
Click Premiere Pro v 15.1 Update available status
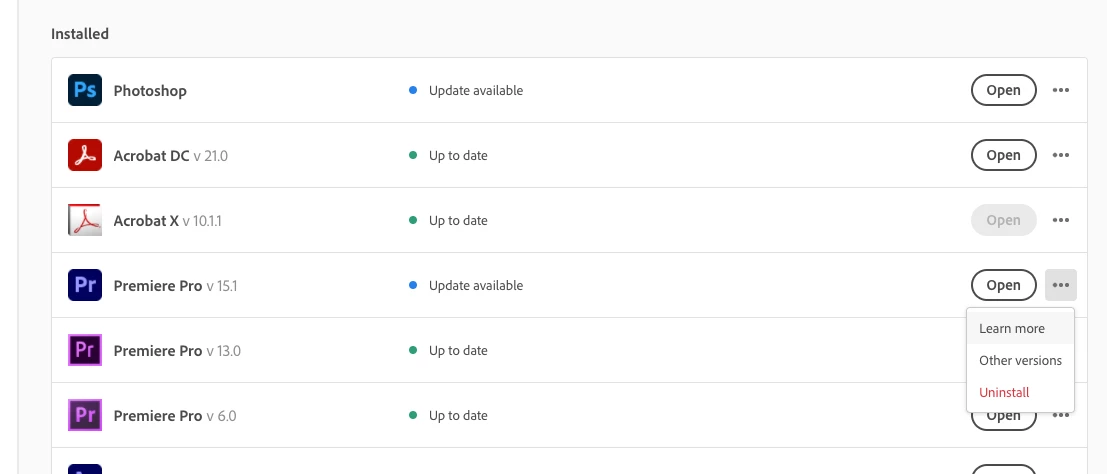coord(466,285)
